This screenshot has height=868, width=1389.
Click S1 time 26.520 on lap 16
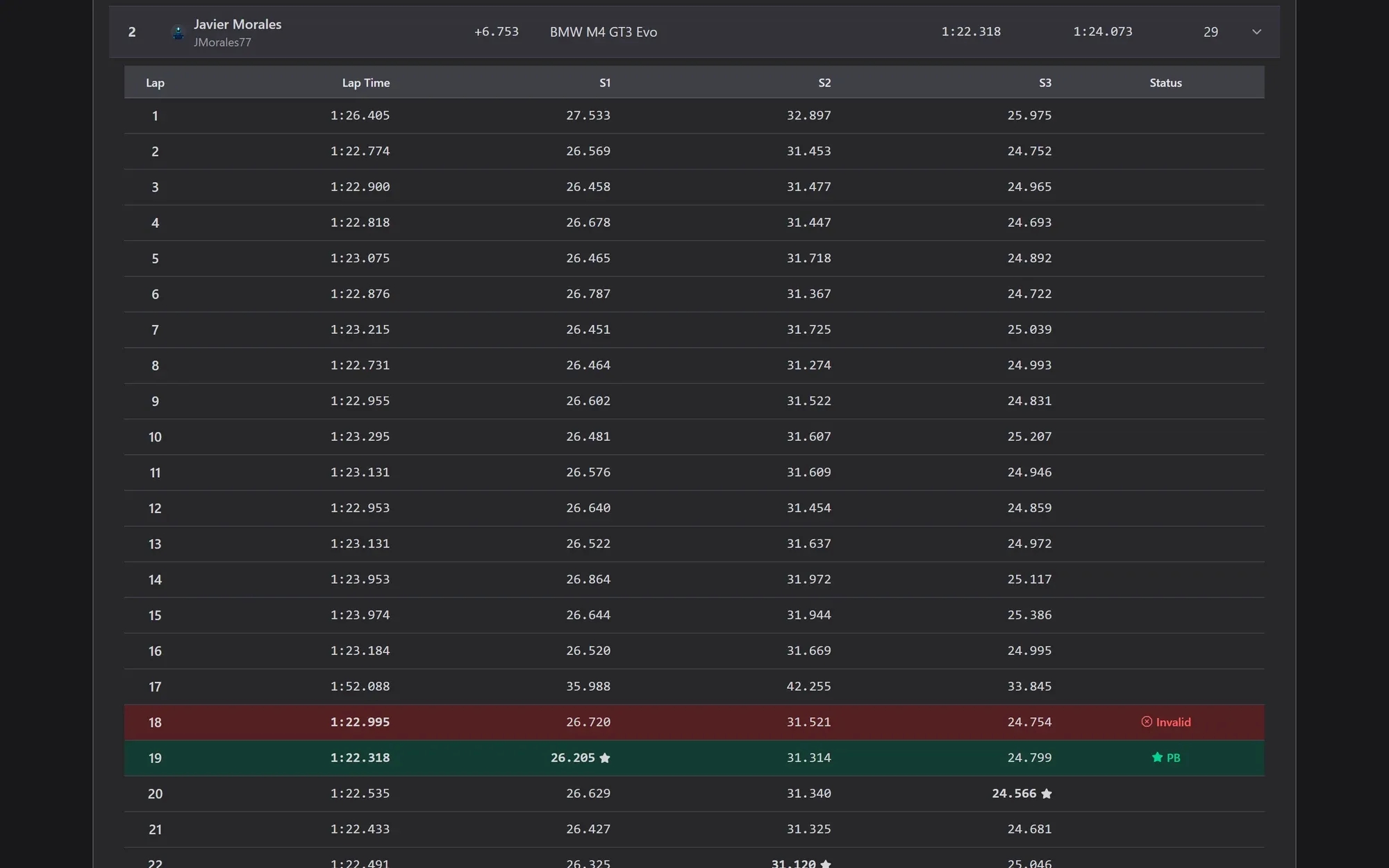(x=588, y=651)
